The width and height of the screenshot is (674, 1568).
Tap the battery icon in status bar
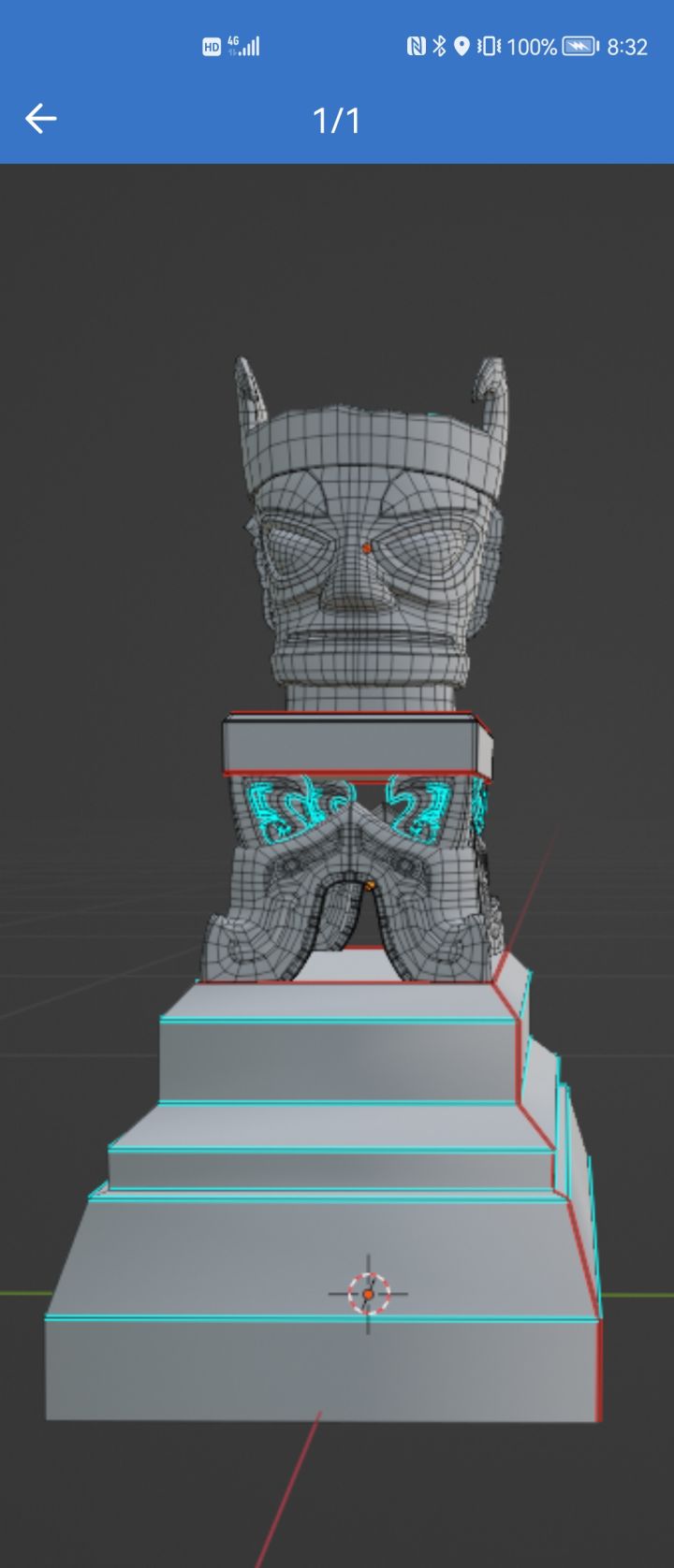pos(579,46)
